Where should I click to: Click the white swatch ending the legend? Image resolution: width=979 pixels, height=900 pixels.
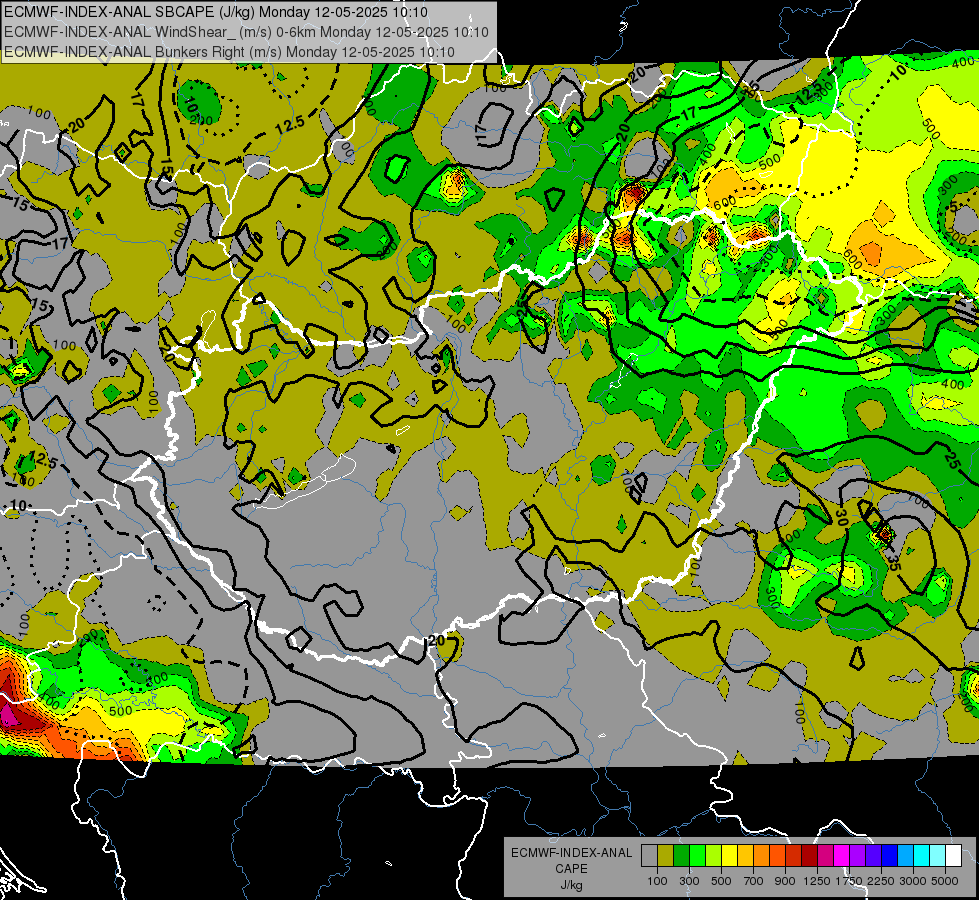pos(953,856)
